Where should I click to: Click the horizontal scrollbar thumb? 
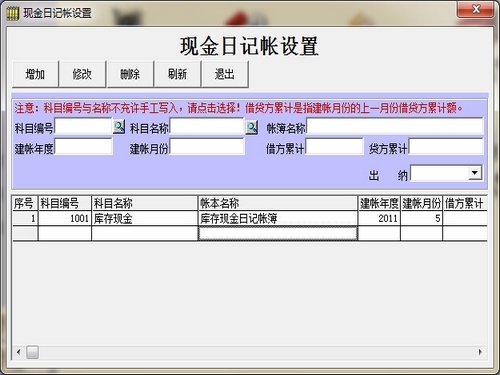[32, 352]
